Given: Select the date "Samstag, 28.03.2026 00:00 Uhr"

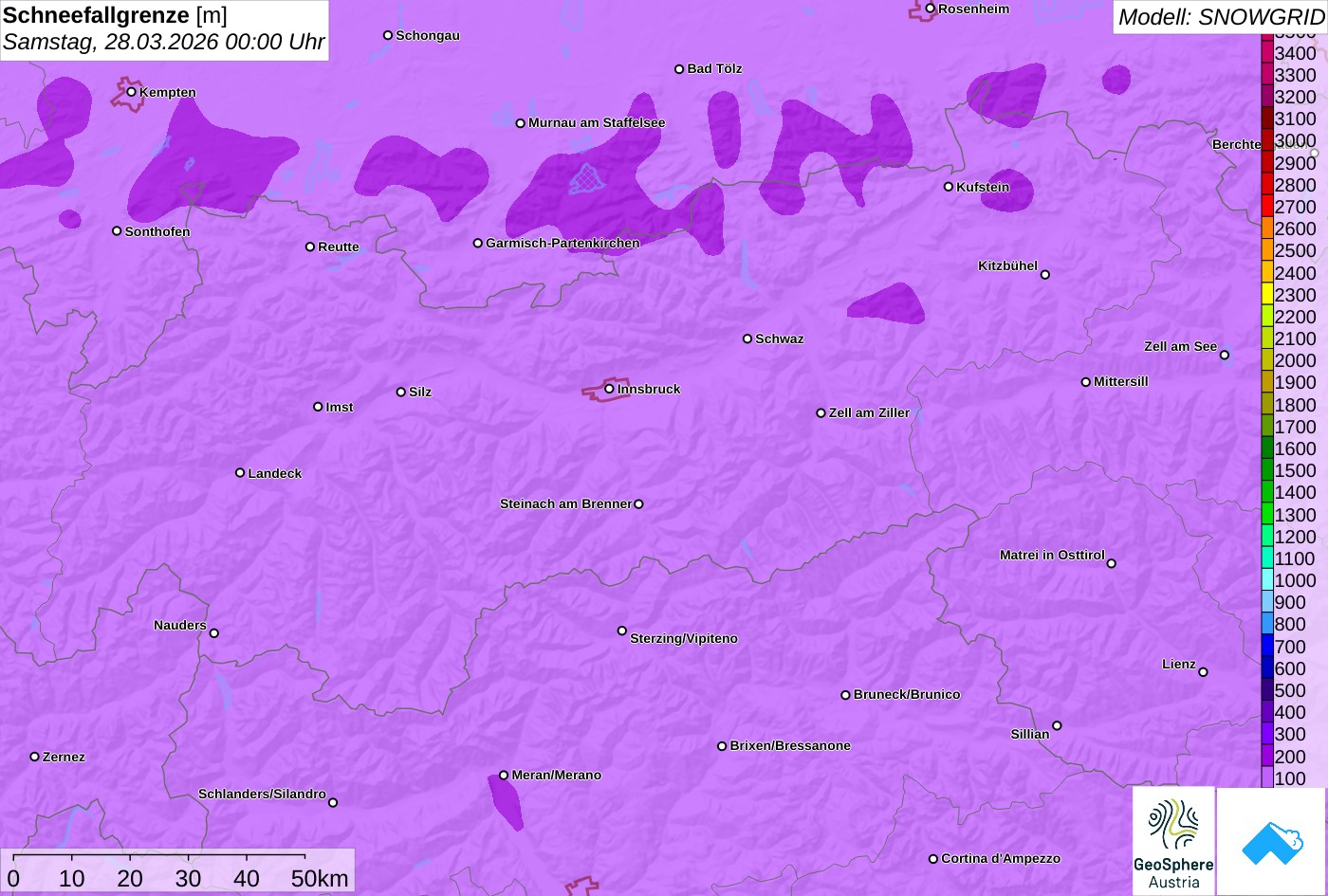Looking at the screenshot, I should tap(164, 43).
